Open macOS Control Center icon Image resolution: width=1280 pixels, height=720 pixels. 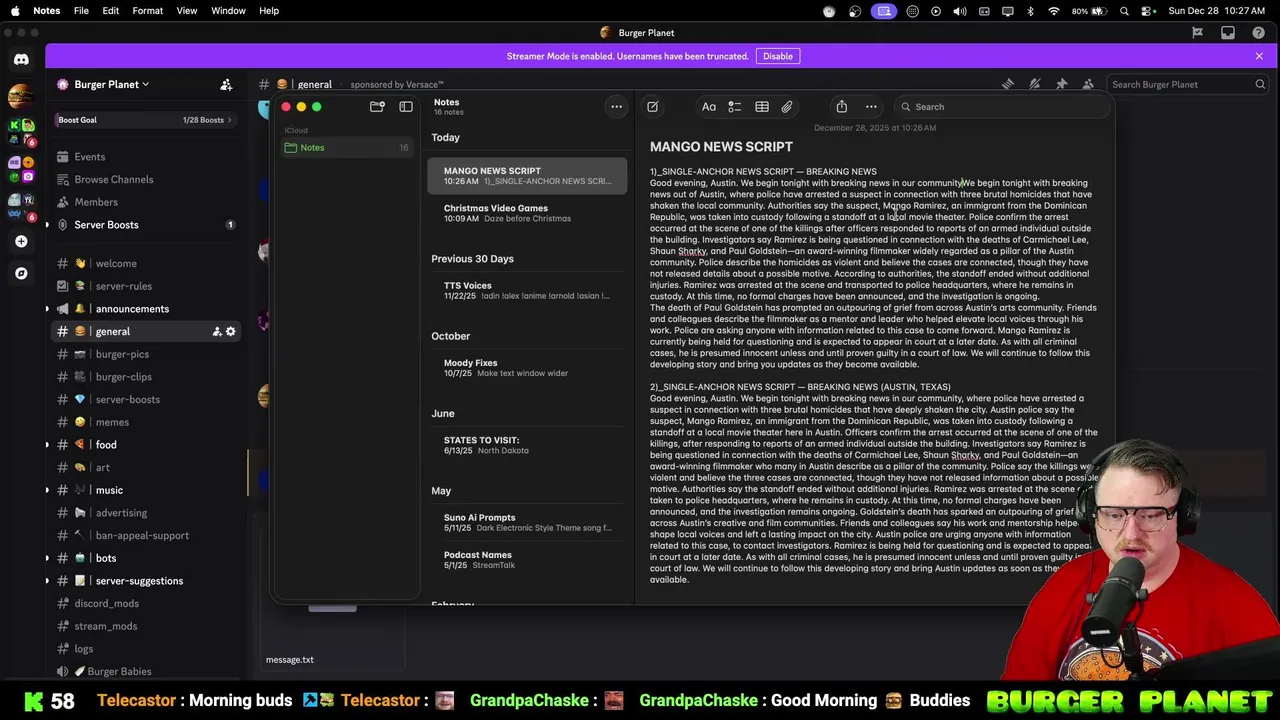(1148, 11)
